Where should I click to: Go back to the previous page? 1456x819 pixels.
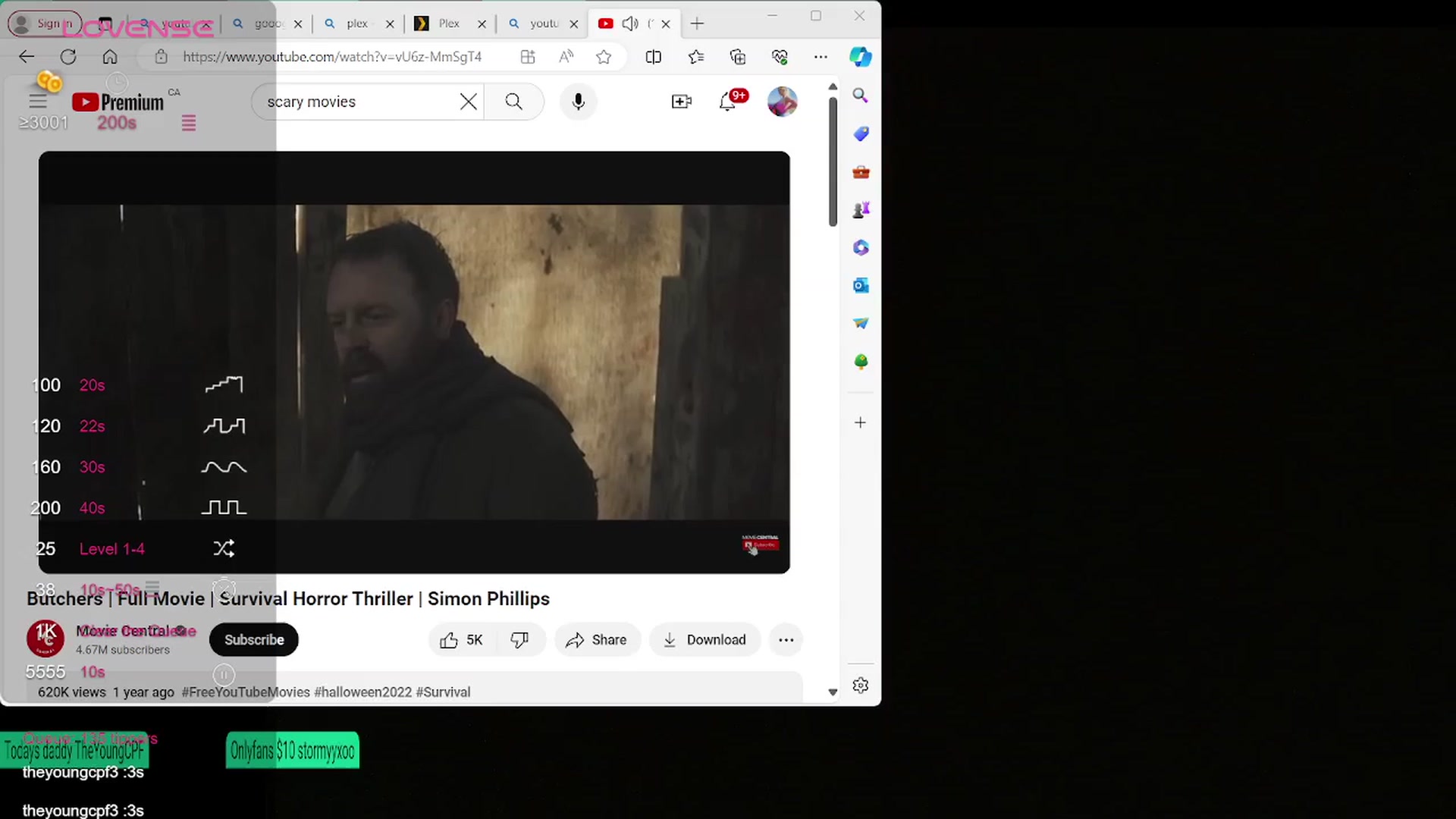[x=27, y=57]
